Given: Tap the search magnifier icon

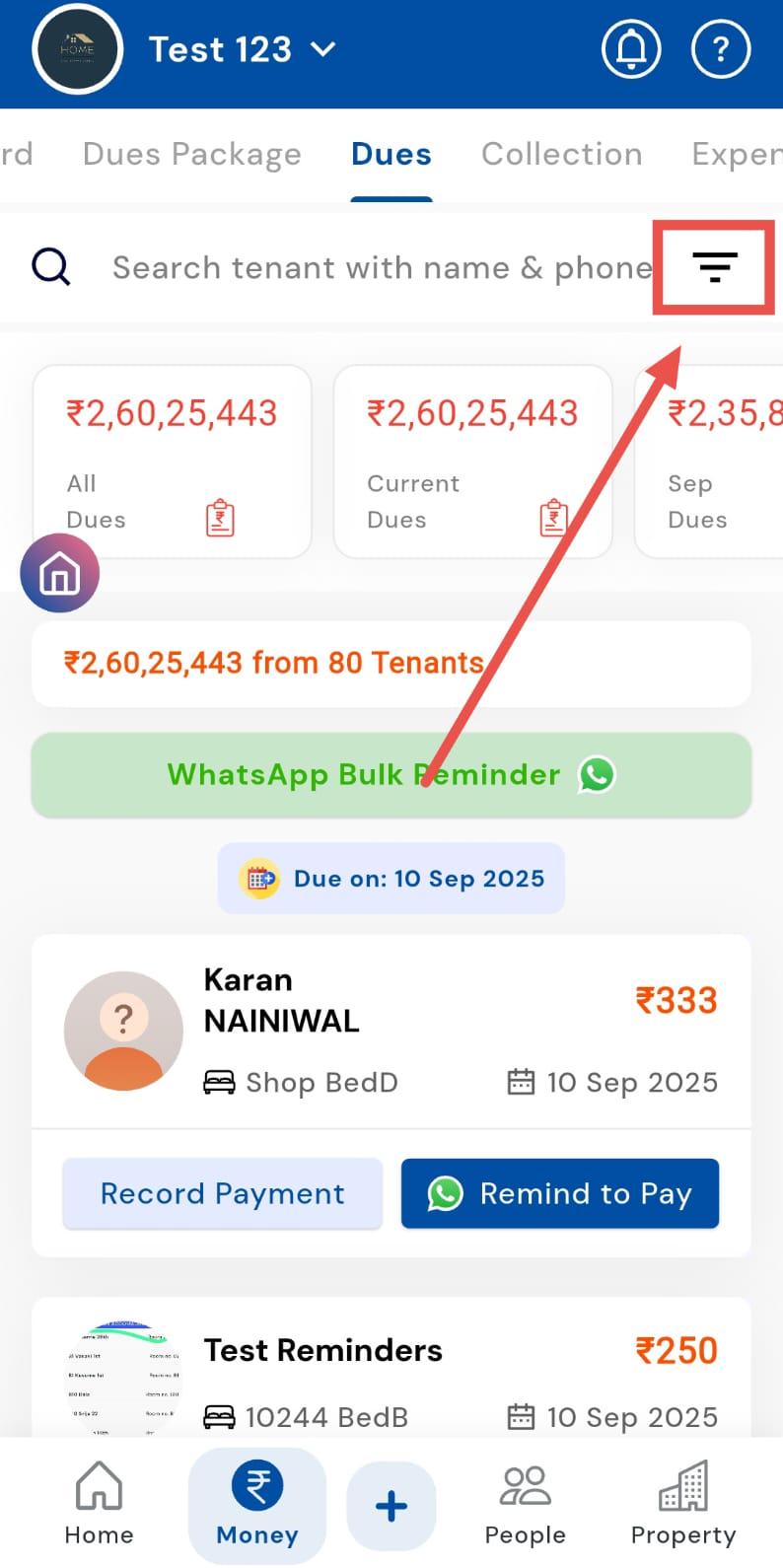Looking at the screenshot, I should coord(50,266).
